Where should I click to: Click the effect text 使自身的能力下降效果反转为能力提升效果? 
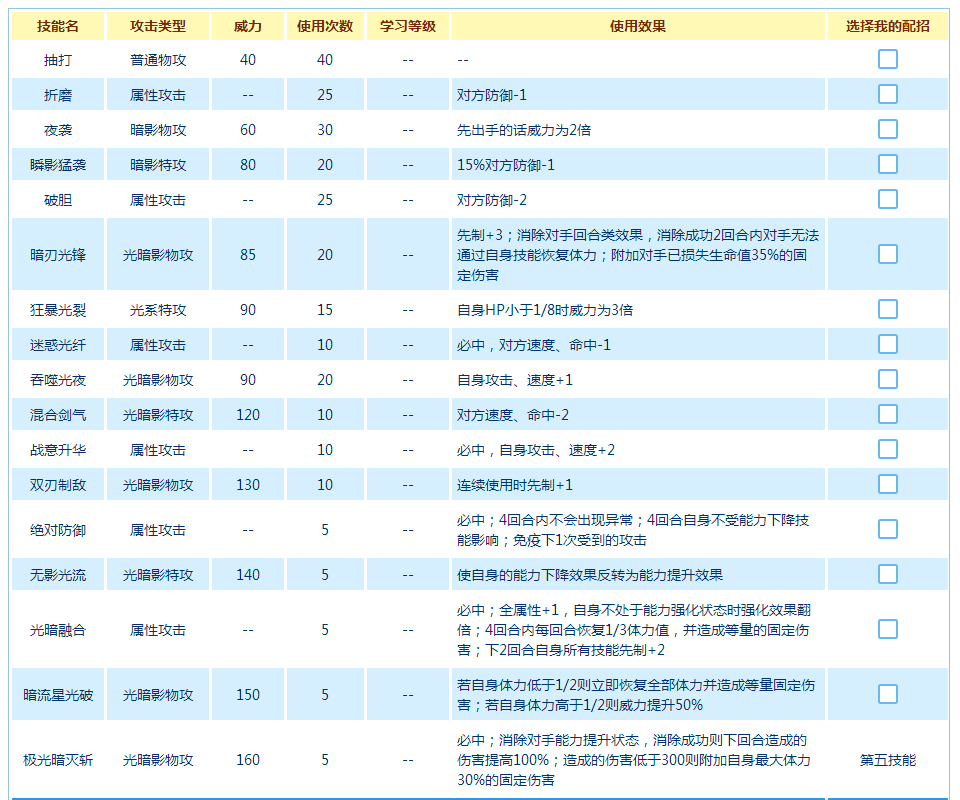click(590, 575)
